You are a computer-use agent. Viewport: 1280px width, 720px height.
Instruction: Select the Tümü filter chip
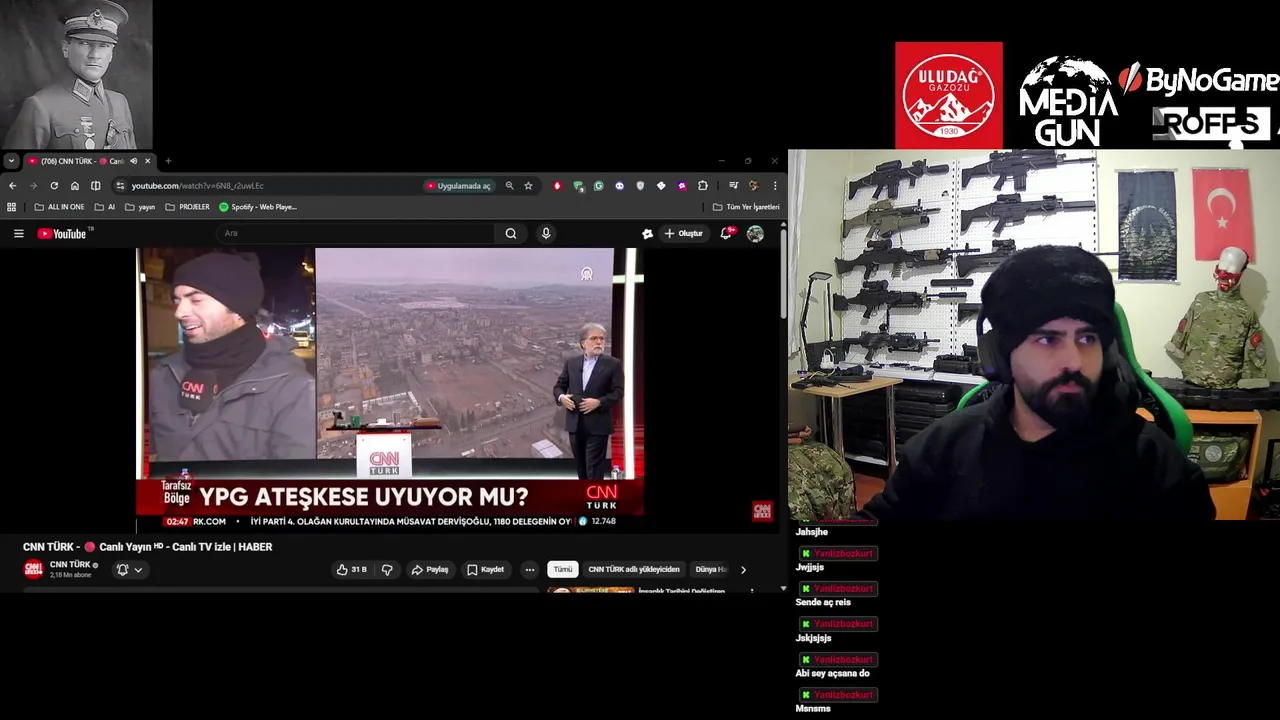pos(563,569)
